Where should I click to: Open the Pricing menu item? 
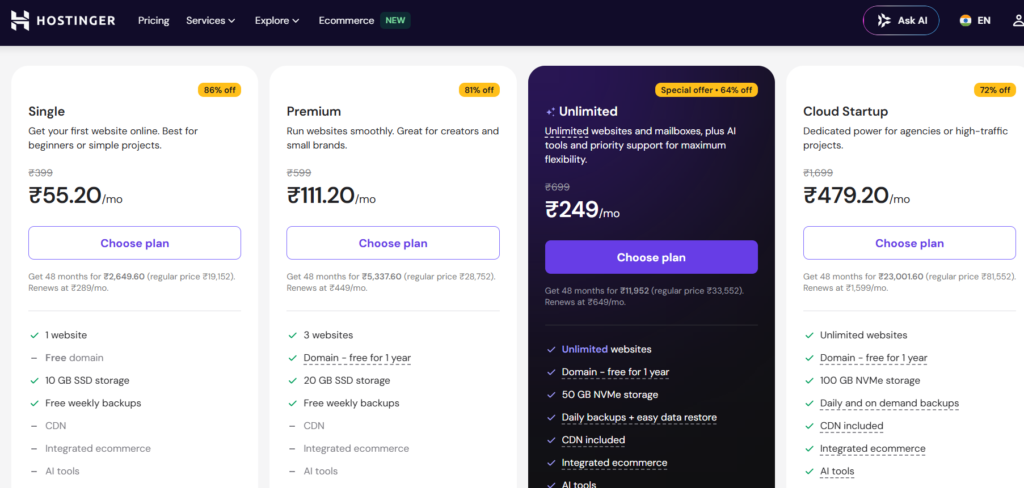(153, 20)
